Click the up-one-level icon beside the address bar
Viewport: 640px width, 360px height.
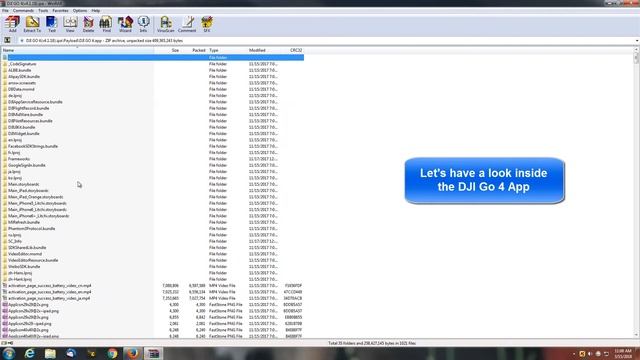point(7,40)
